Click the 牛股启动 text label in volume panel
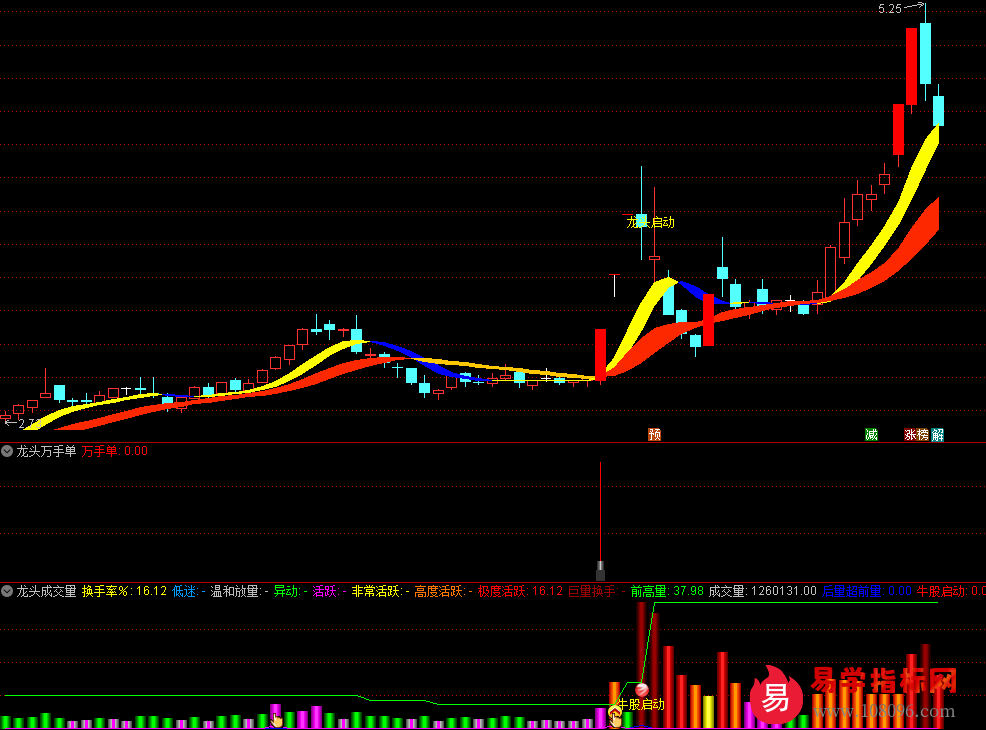 640,704
